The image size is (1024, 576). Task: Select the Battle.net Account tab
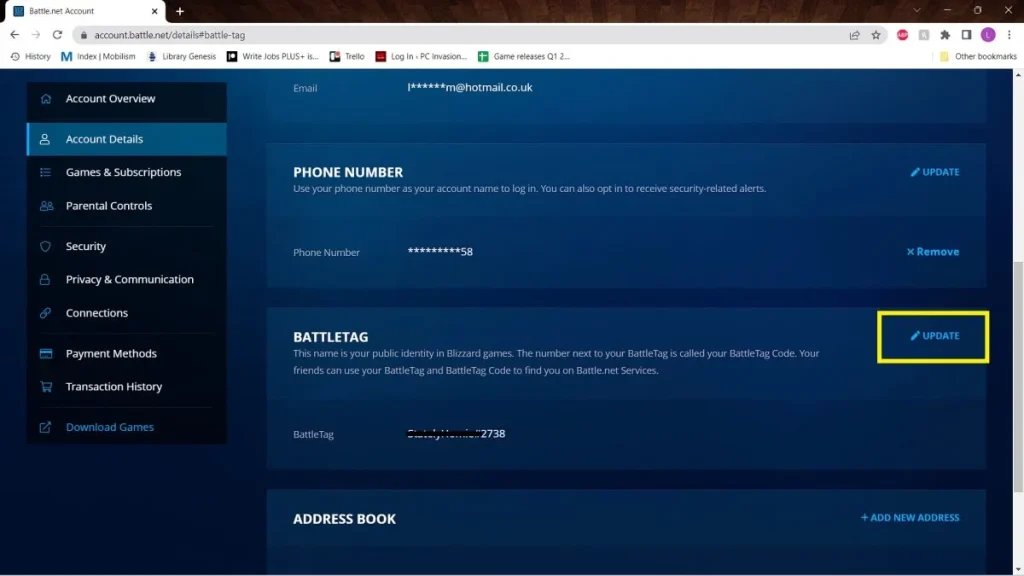click(85, 11)
